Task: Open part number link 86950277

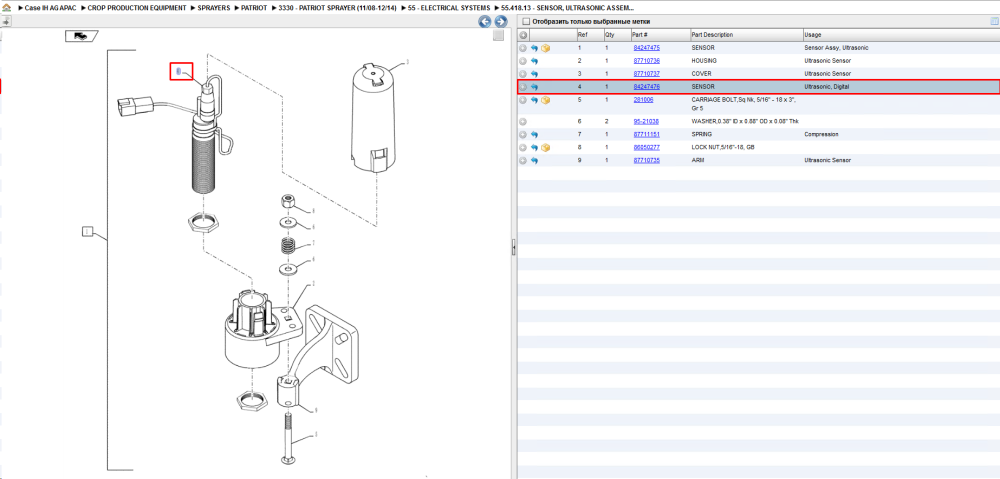Action: [647, 147]
